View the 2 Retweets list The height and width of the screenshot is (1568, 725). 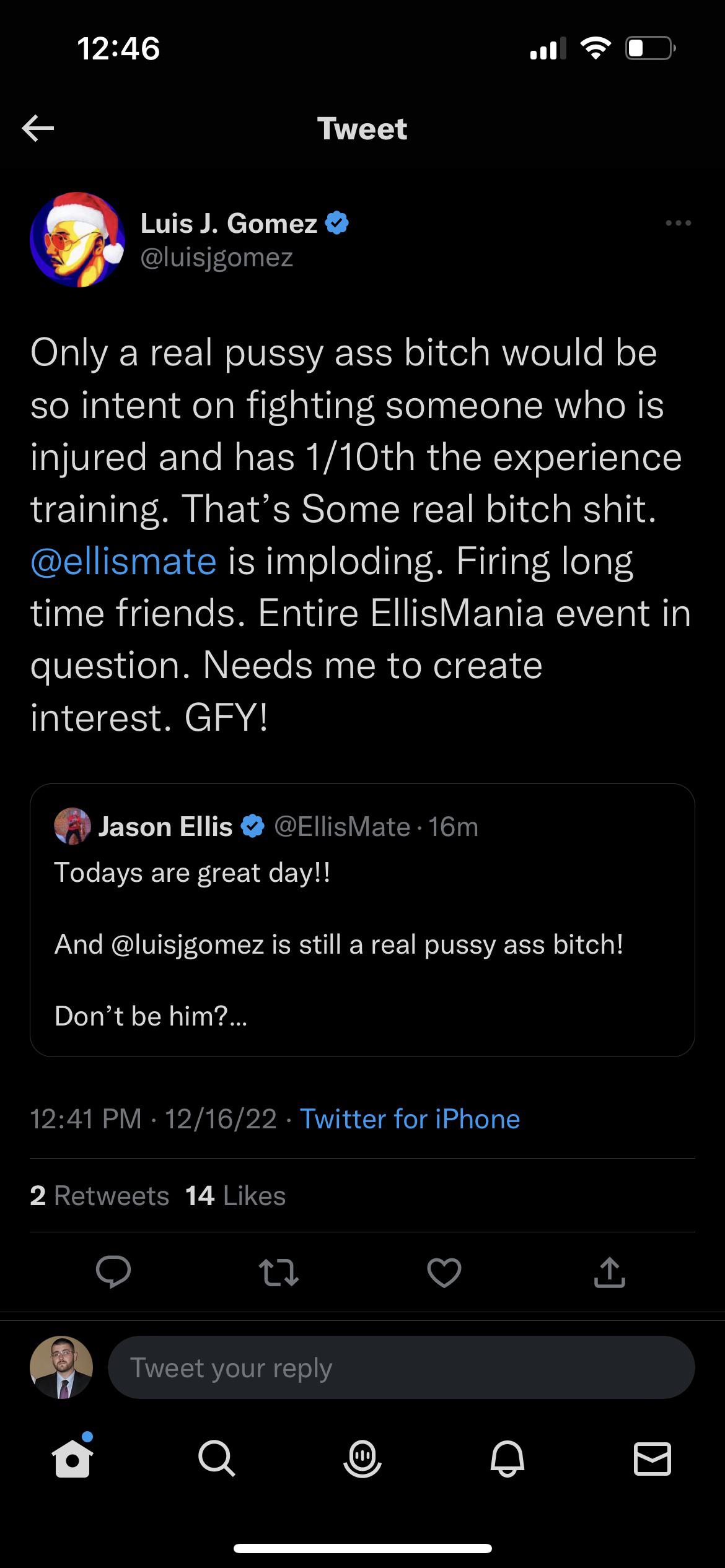coord(99,1196)
